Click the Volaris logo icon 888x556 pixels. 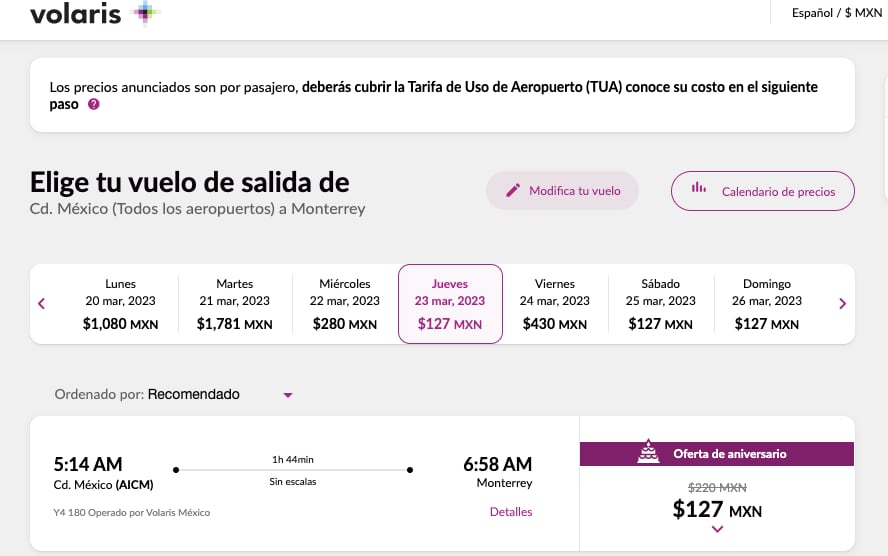point(146,13)
